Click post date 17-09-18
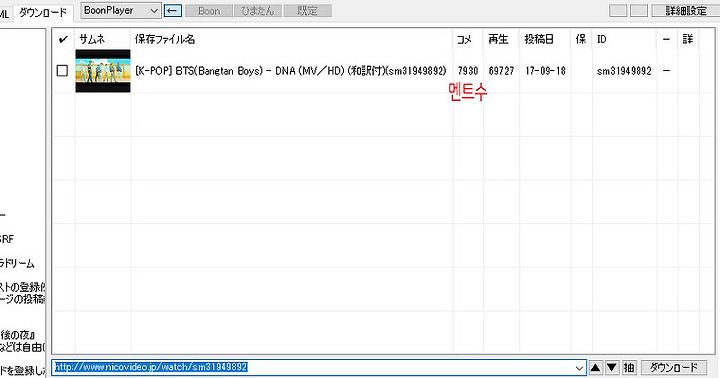This screenshot has width=720, height=378. (546, 71)
